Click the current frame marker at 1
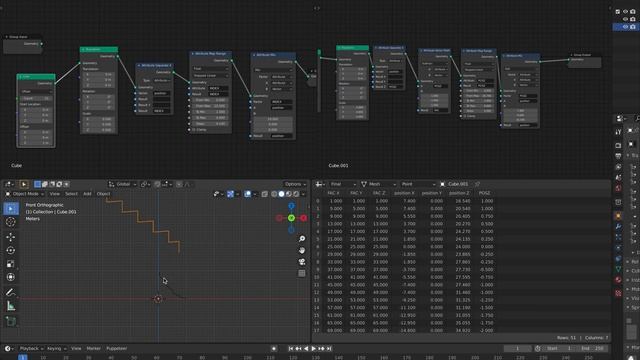Image resolution: width=640 pixels, height=360 pixels. coord(22,357)
